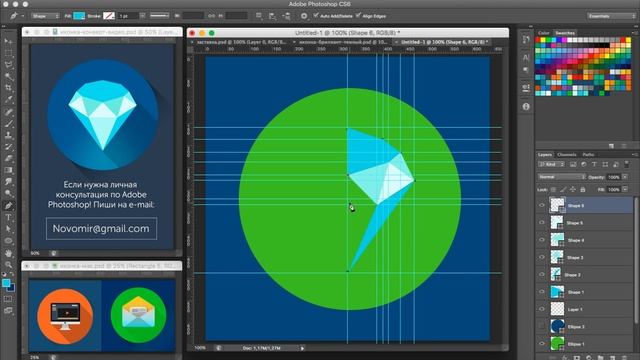Select the Healing Brush tool
The image size is (640, 360).
(8, 112)
